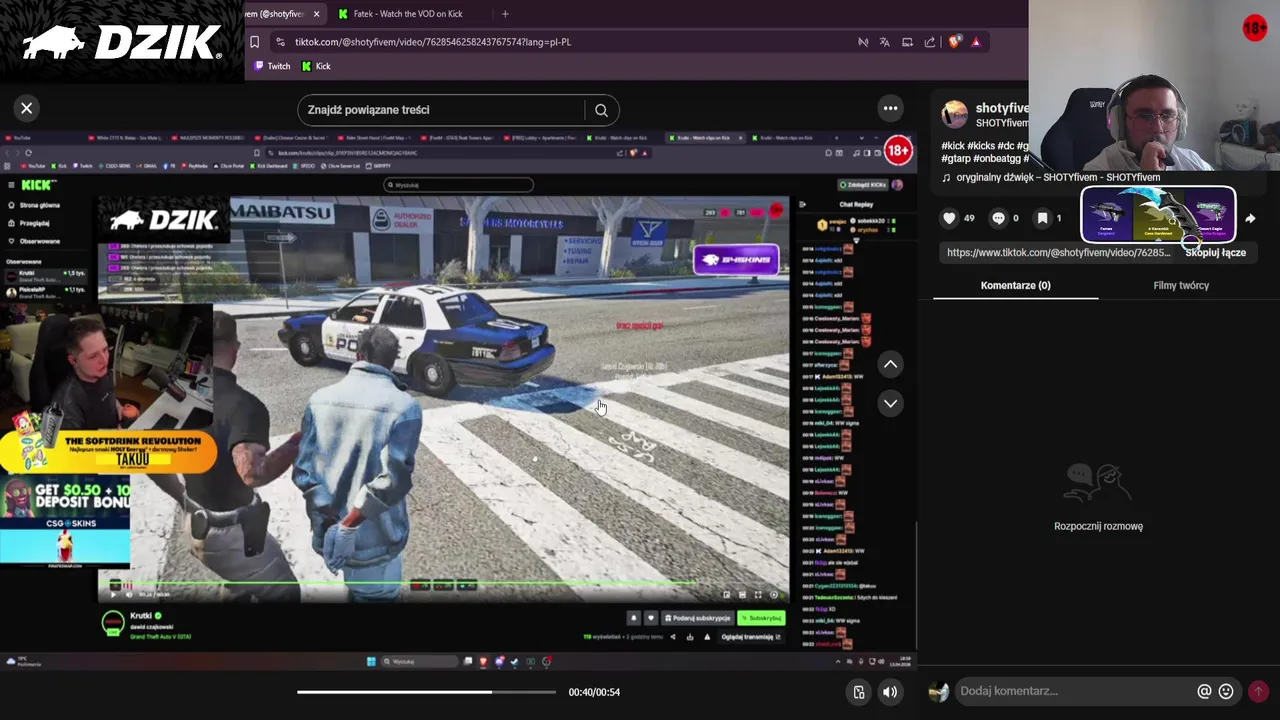Save video with the bookmark icon
The height and width of the screenshot is (720, 1280).
click(1042, 218)
